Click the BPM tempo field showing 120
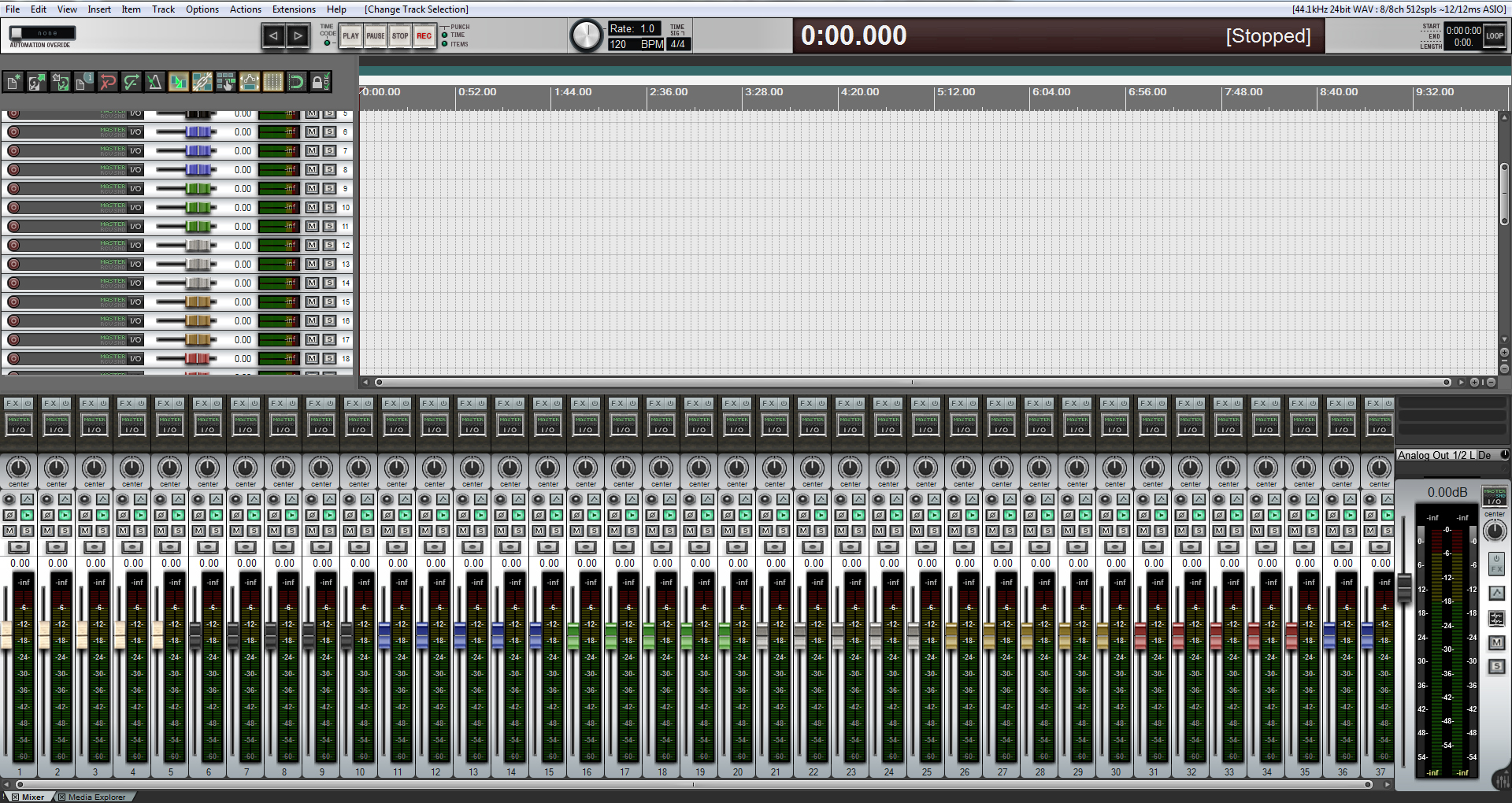This screenshot has height=803, width=1512. pyautogui.click(x=619, y=44)
